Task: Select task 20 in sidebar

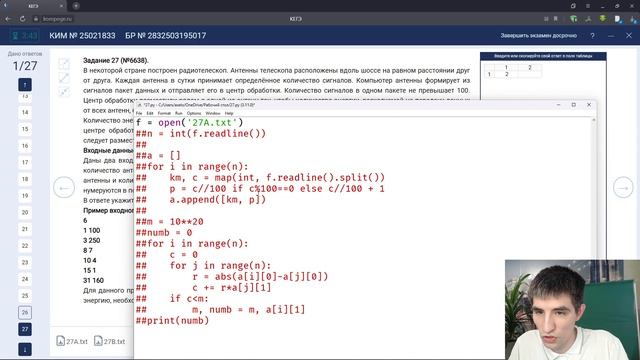Action: coord(25,212)
